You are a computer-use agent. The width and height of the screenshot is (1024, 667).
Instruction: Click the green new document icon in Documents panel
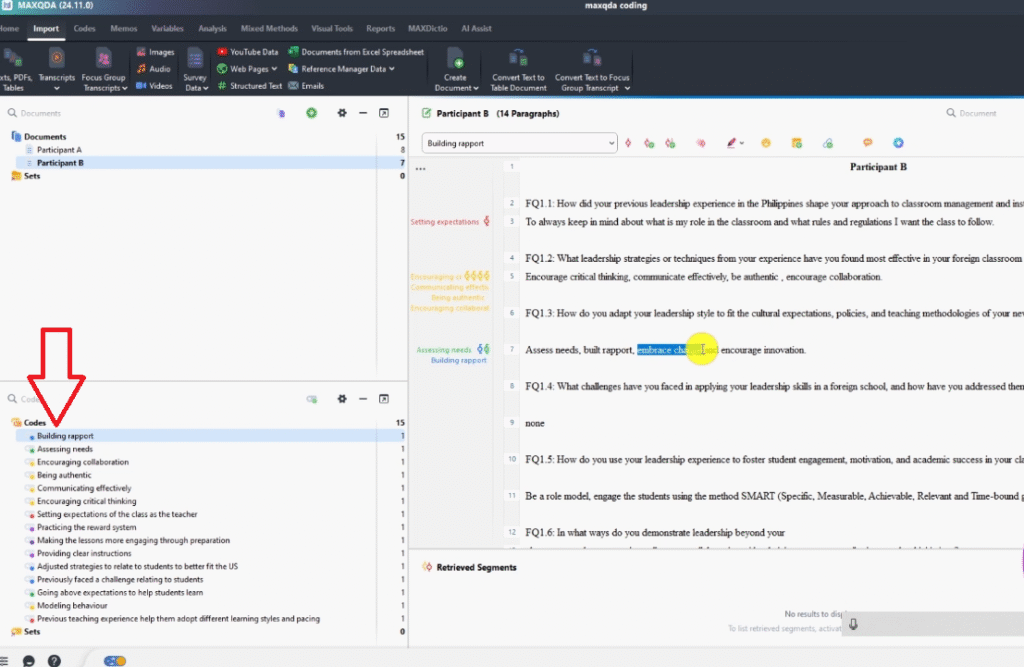point(312,114)
